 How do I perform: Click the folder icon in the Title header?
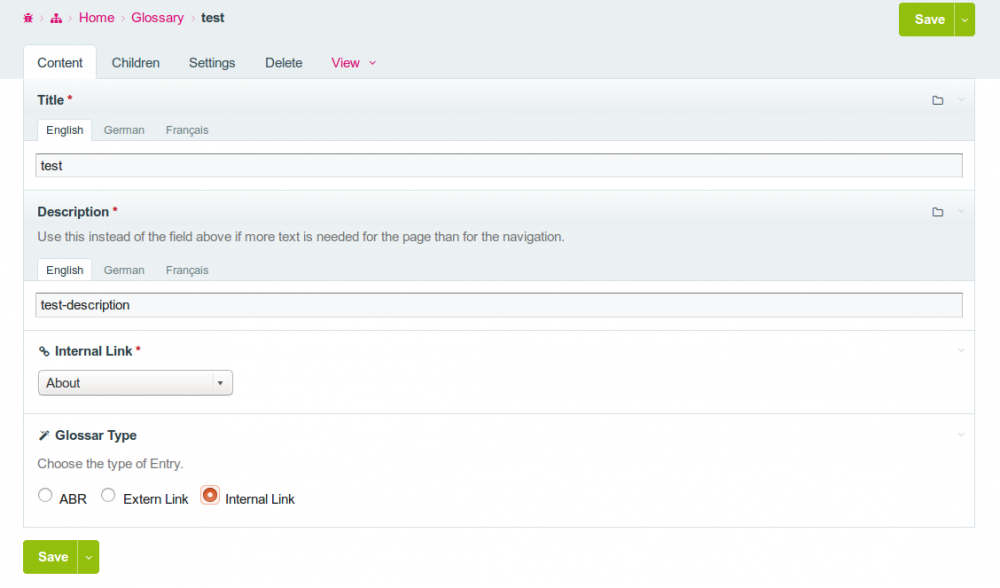click(x=937, y=100)
